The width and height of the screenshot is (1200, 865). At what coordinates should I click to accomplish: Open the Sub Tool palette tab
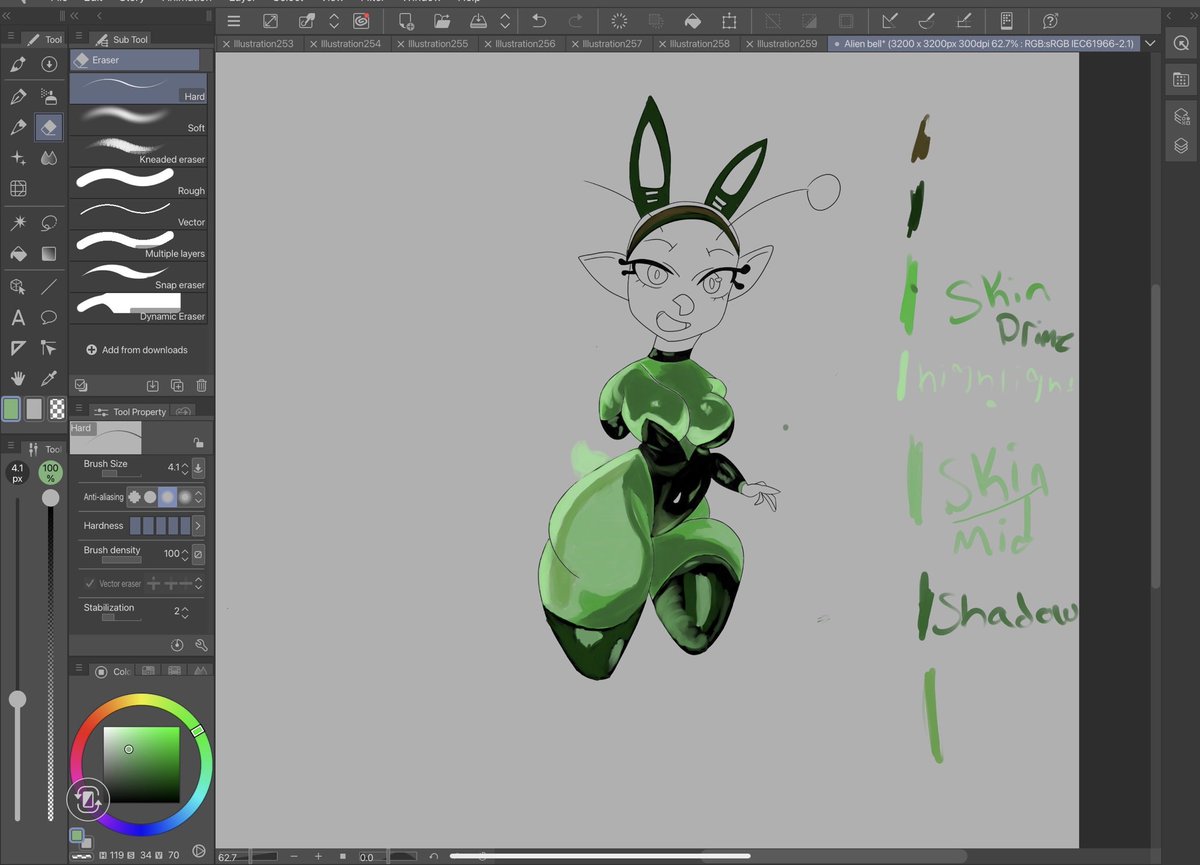coord(122,39)
